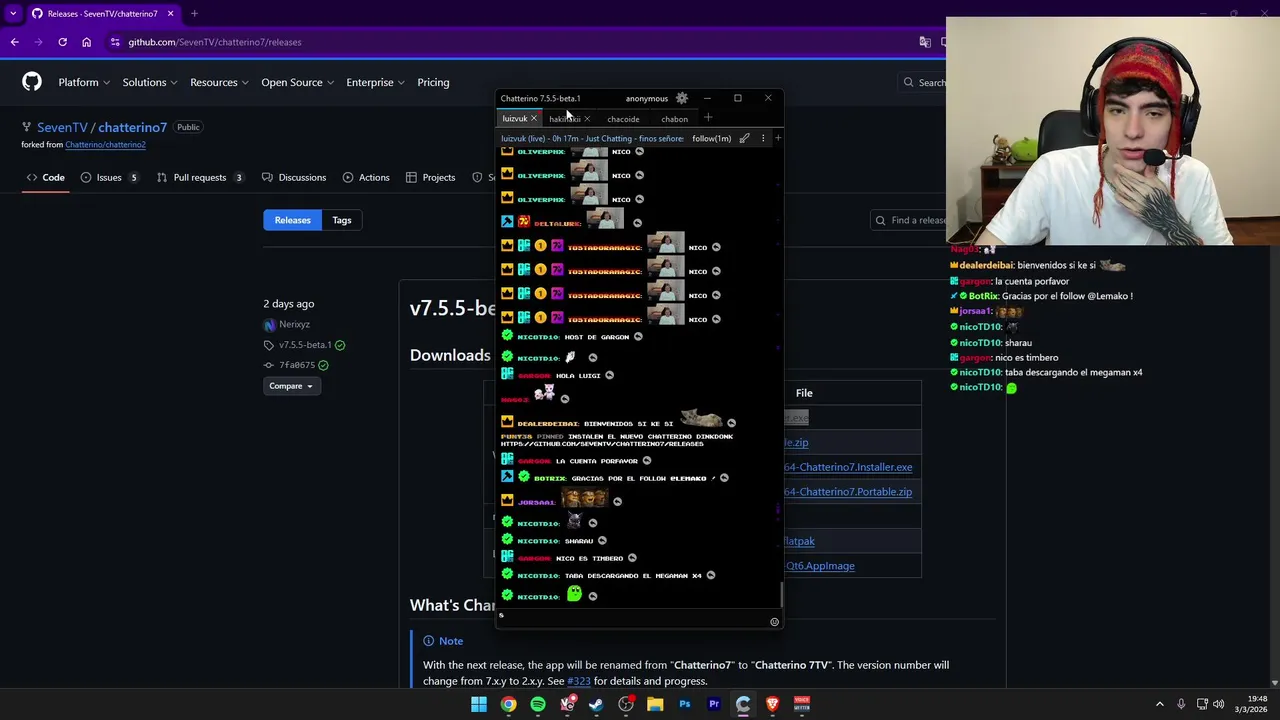Open browser home page

[x=86, y=42]
